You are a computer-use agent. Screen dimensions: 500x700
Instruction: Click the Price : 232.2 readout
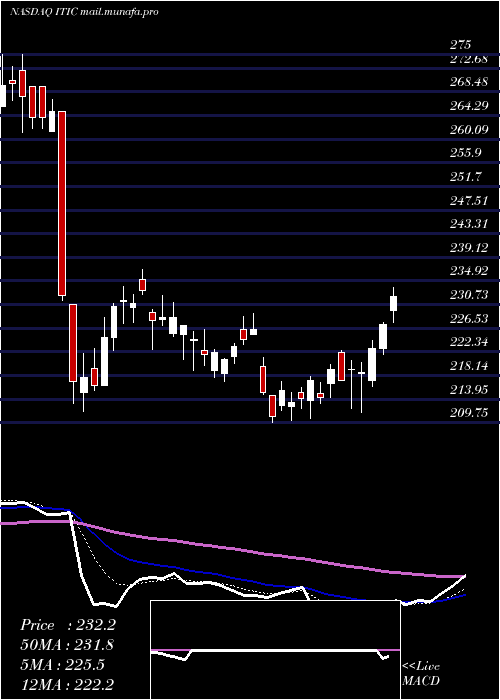68,625
